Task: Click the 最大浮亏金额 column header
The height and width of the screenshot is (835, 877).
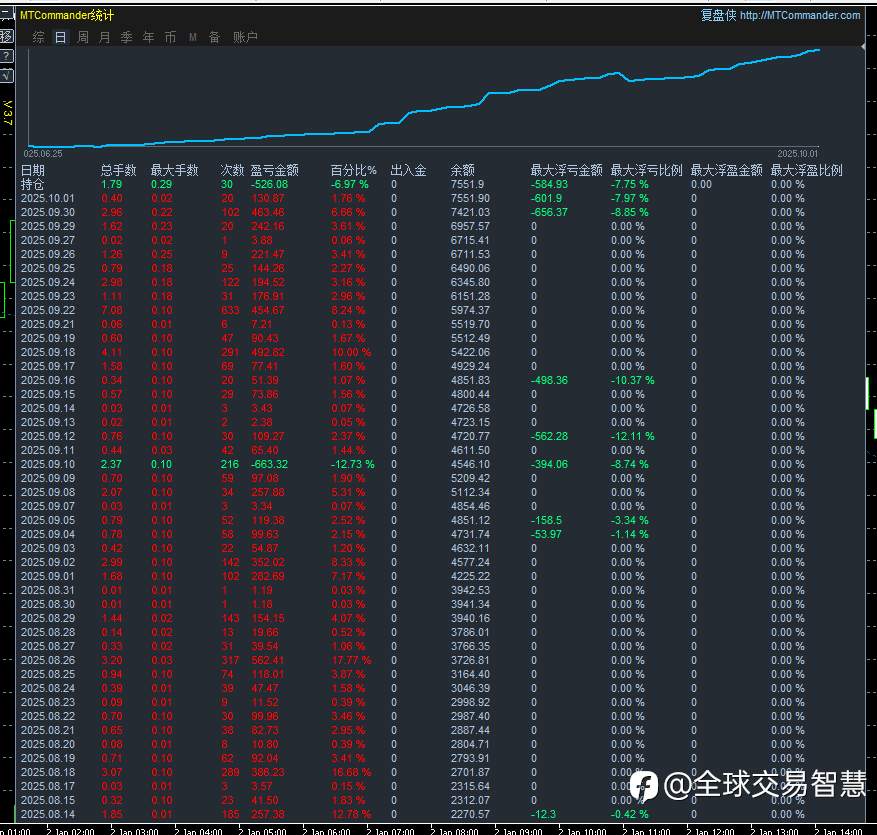Action: 566,170
